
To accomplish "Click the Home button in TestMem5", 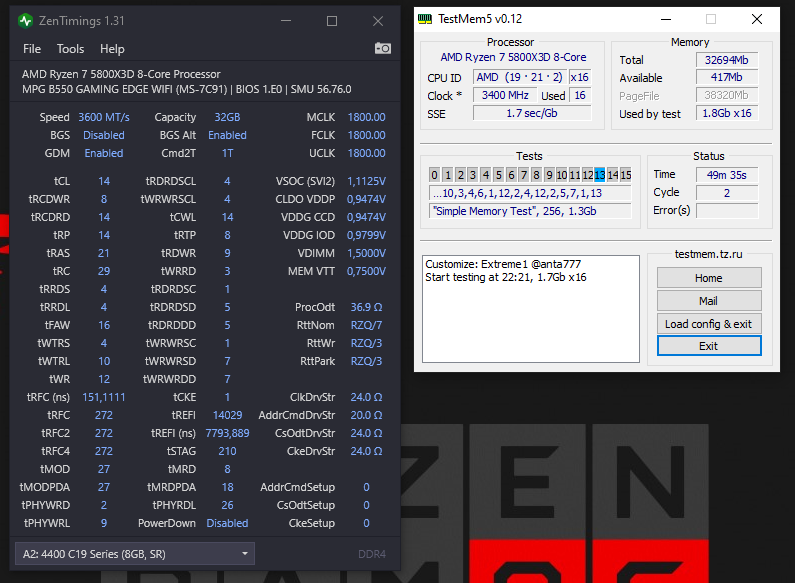I will click(709, 278).
